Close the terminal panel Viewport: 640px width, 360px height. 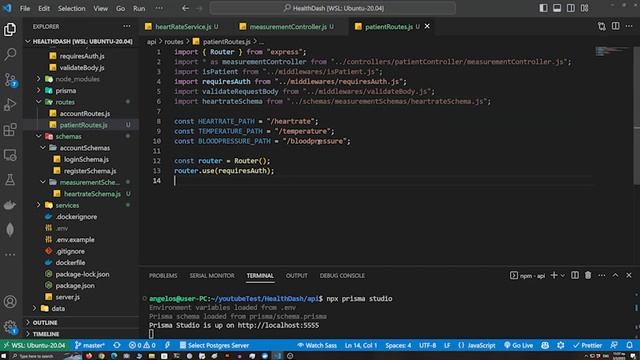click(629, 276)
